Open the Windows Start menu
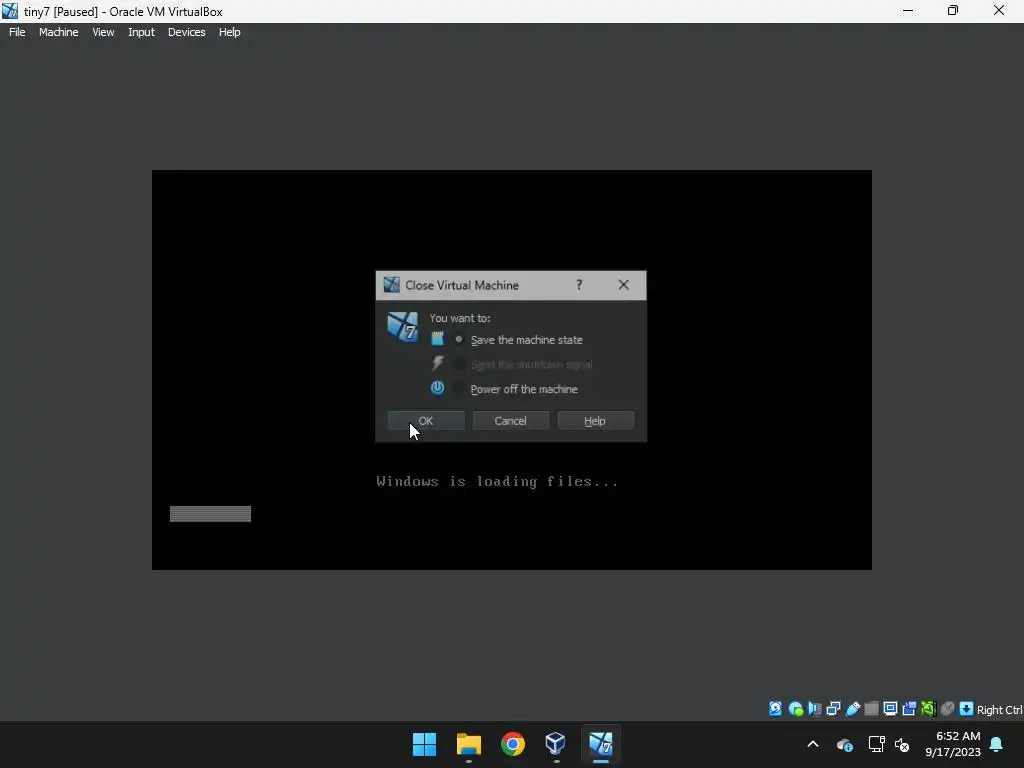The image size is (1024, 768). [x=424, y=744]
